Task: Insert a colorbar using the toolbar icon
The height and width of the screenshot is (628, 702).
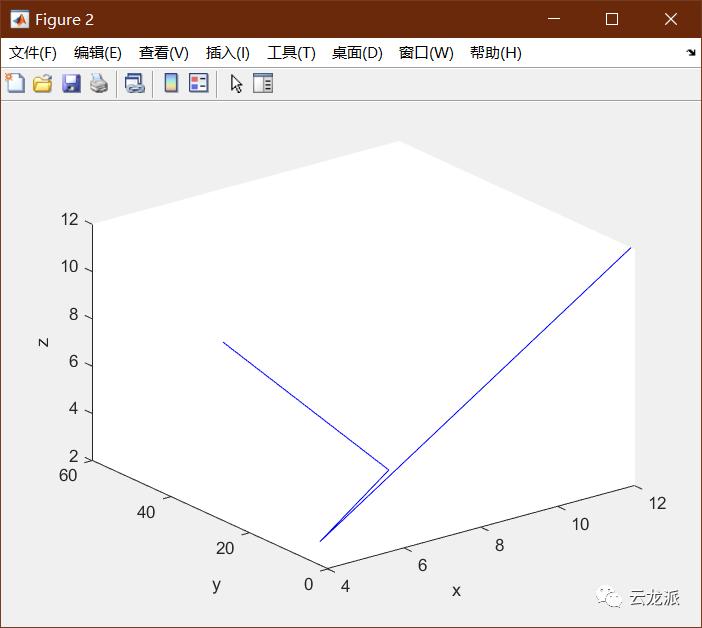Action: [x=171, y=83]
